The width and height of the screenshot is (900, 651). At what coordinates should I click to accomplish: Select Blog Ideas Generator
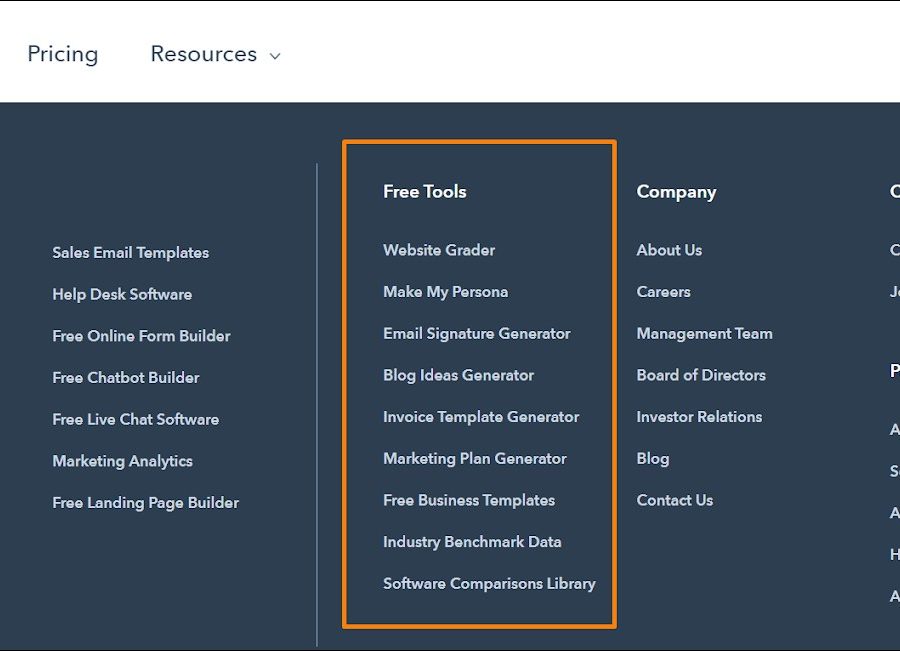tap(458, 375)
